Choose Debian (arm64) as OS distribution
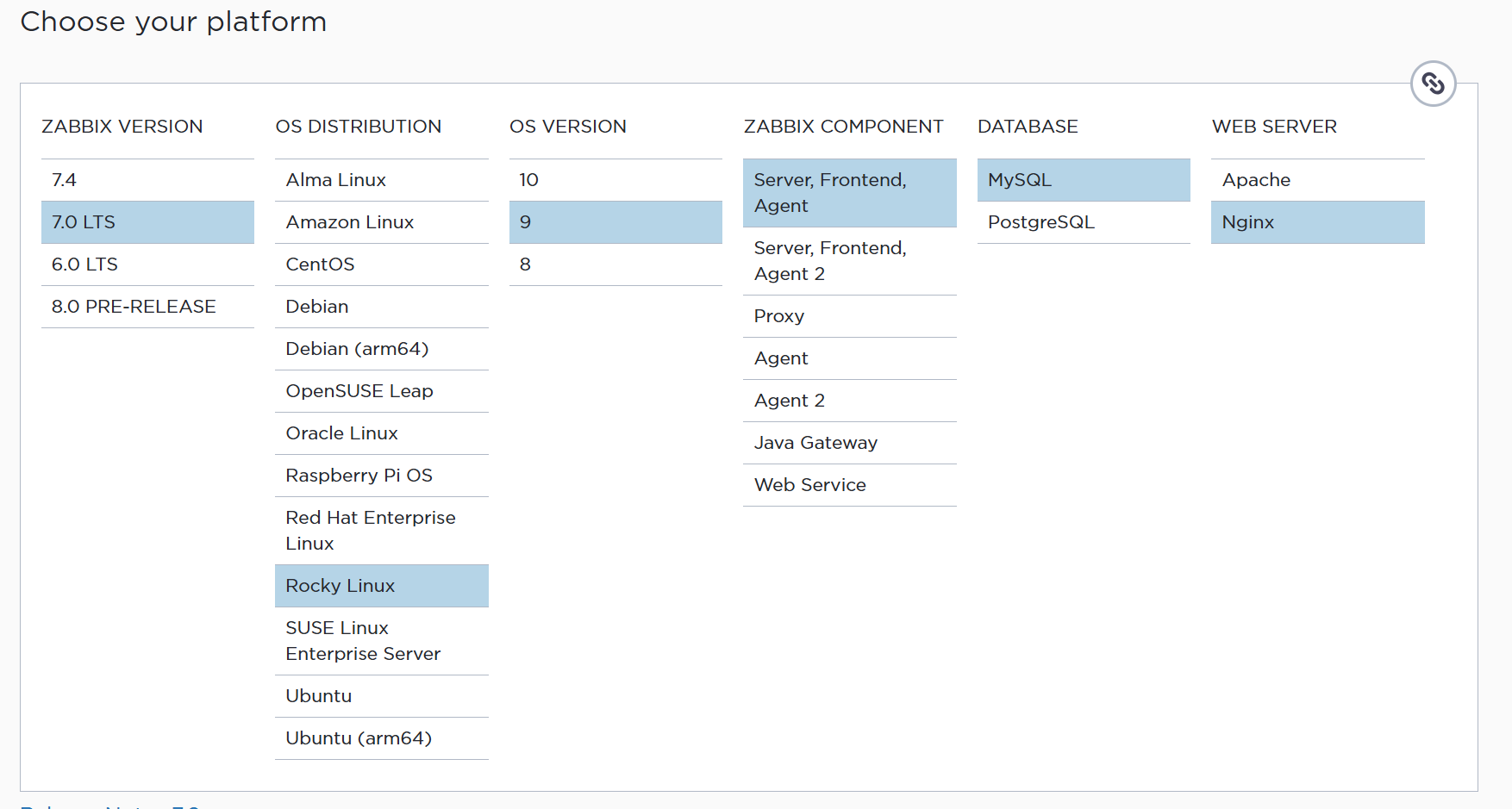This screenshot has width=1512, height=809. coord(381,349)
